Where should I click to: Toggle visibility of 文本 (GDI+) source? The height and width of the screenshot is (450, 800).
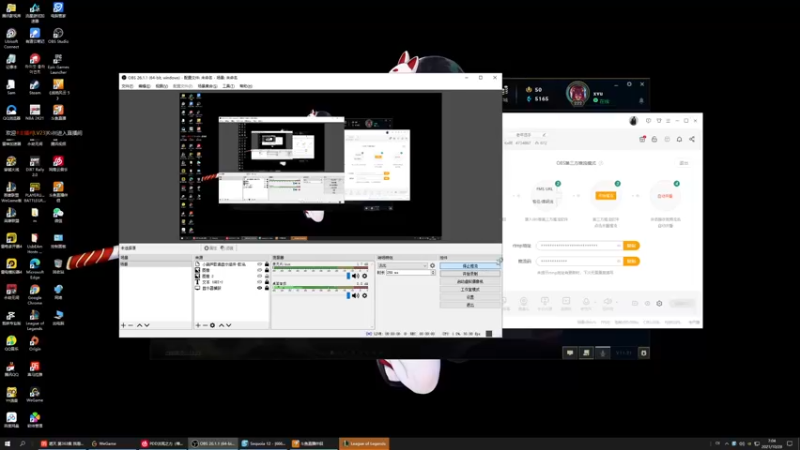259,282
